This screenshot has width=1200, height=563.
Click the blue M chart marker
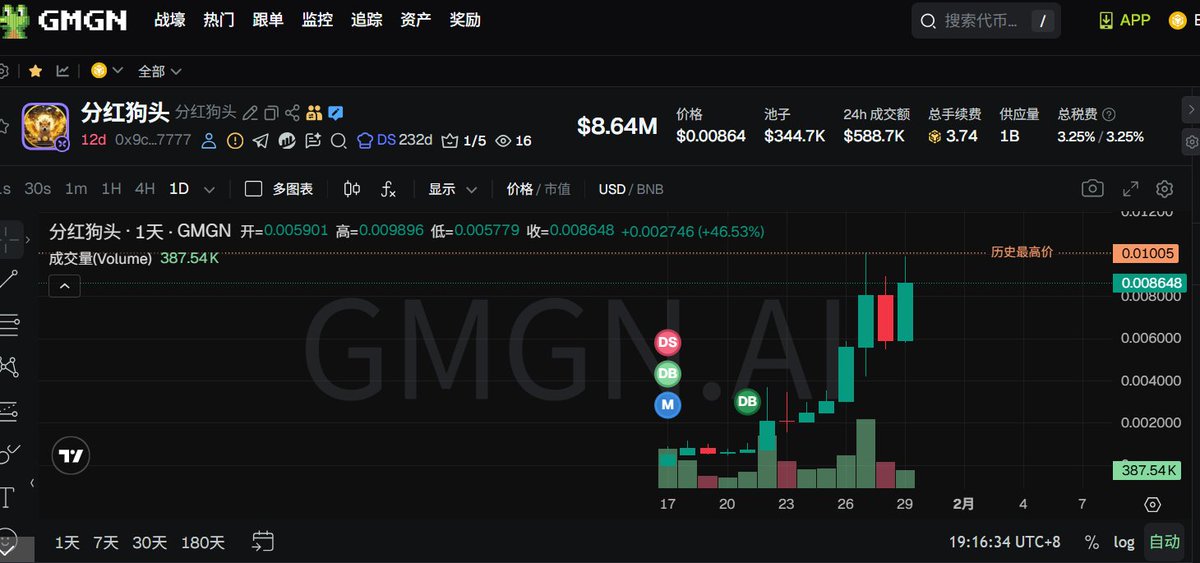pos(668,405)
